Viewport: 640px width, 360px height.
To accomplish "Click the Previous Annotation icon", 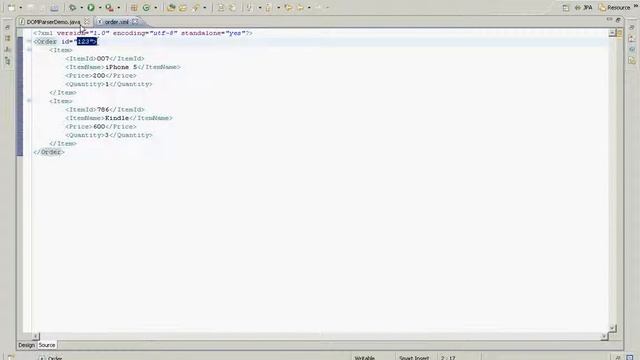I will 269,8.
